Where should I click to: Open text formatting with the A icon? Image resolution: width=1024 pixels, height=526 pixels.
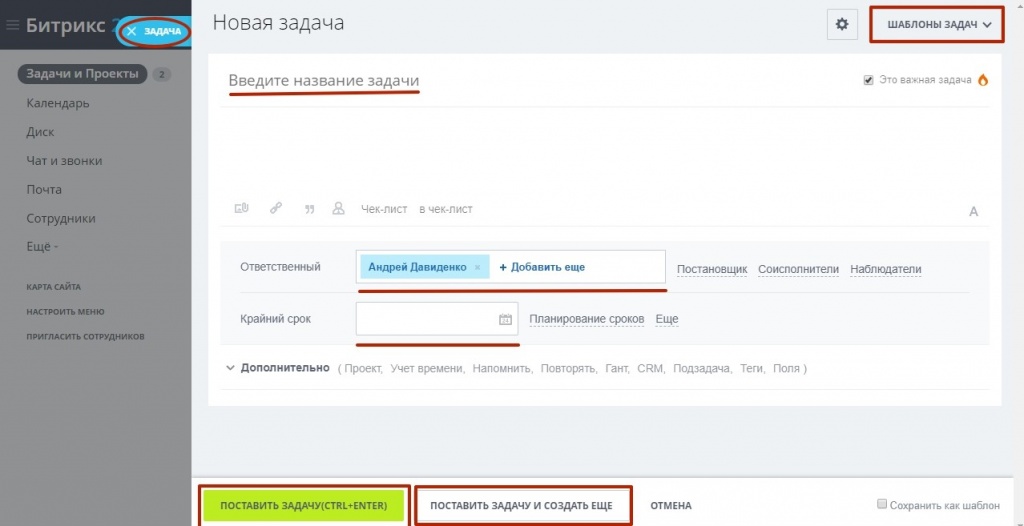pyautogui.click(x=973, y=211)
